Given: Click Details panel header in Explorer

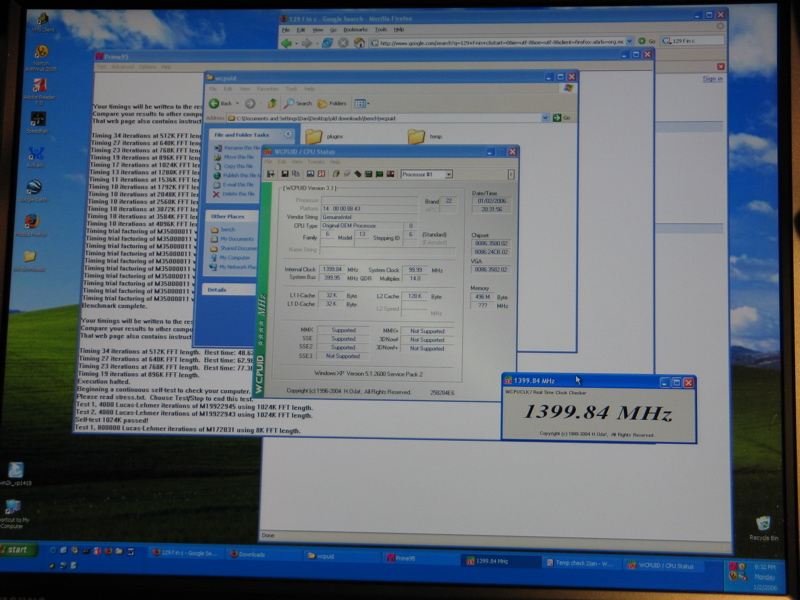Looking at the screenshot, I should 231,290.
